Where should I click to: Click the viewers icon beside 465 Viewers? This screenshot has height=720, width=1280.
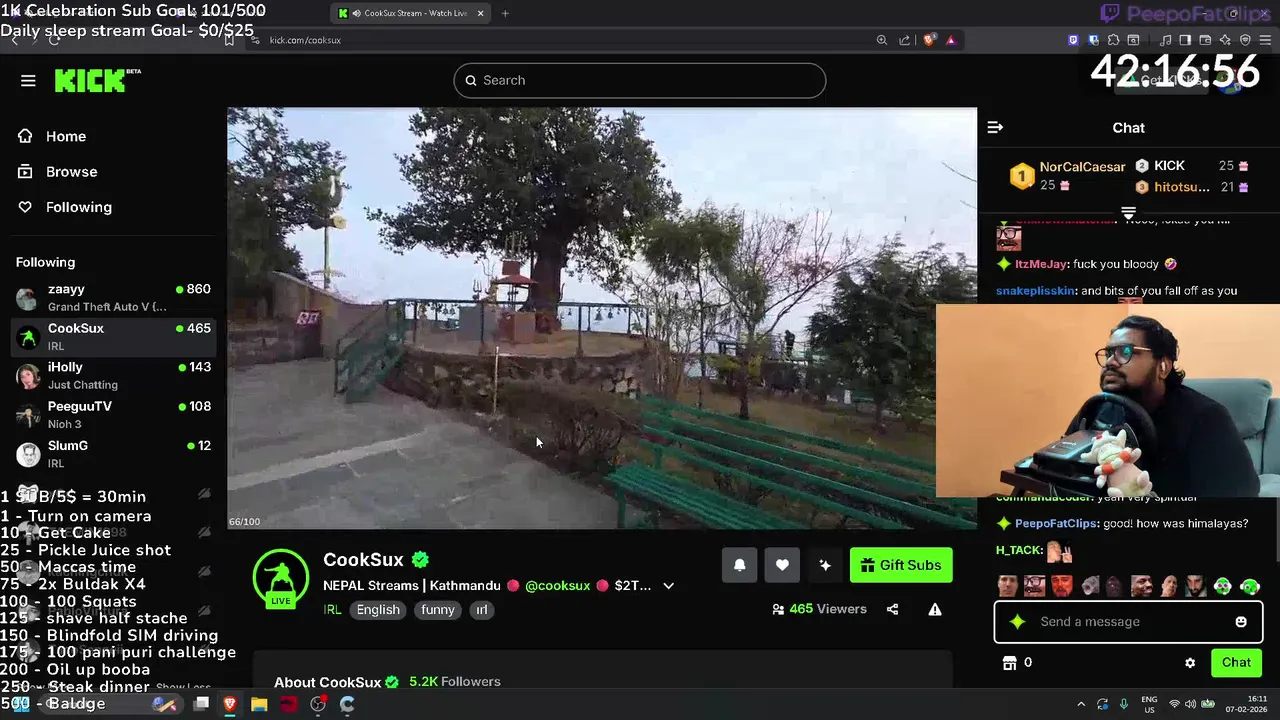[778, 609]
